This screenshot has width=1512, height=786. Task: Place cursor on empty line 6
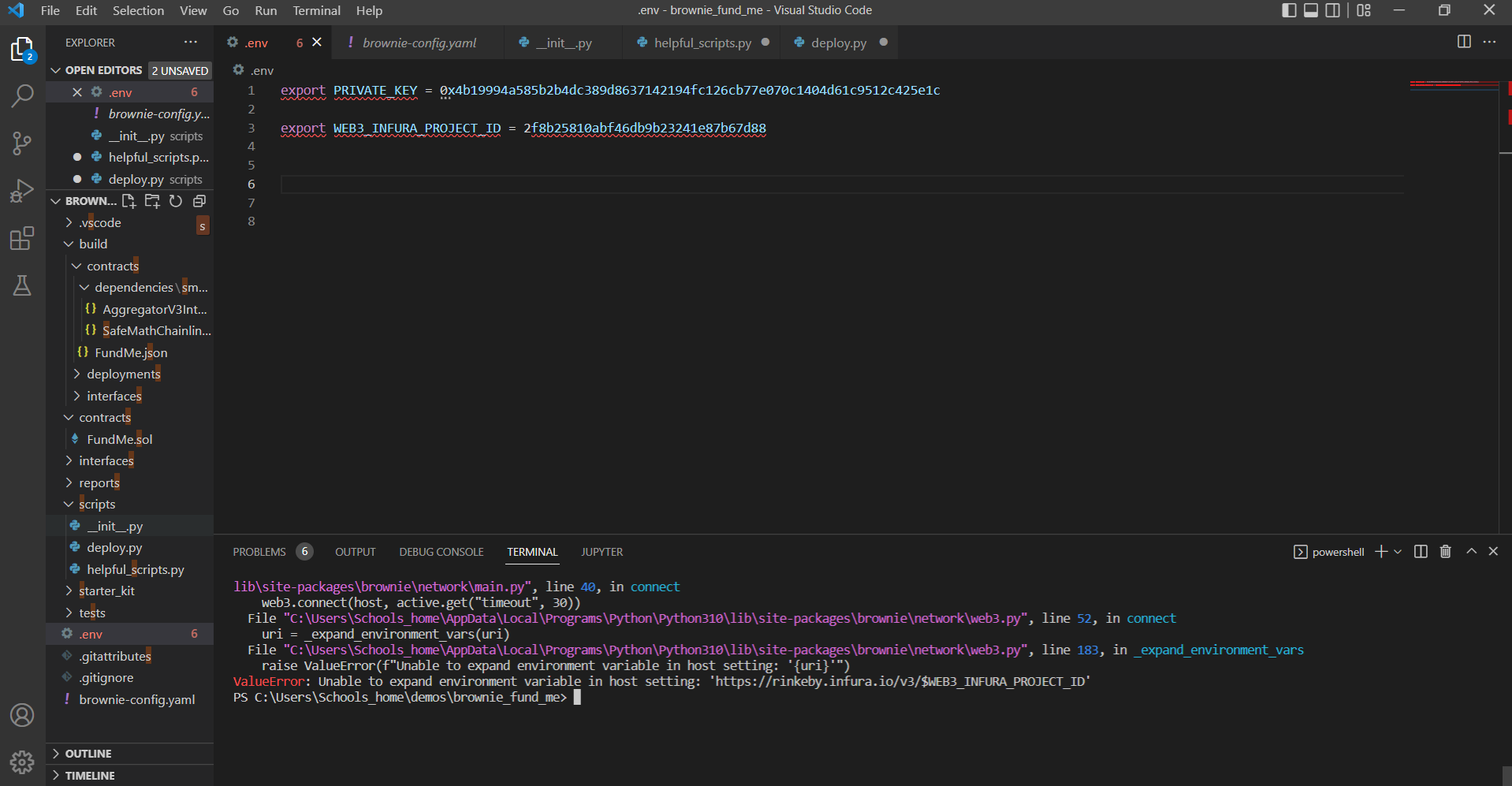coord(842,184)
